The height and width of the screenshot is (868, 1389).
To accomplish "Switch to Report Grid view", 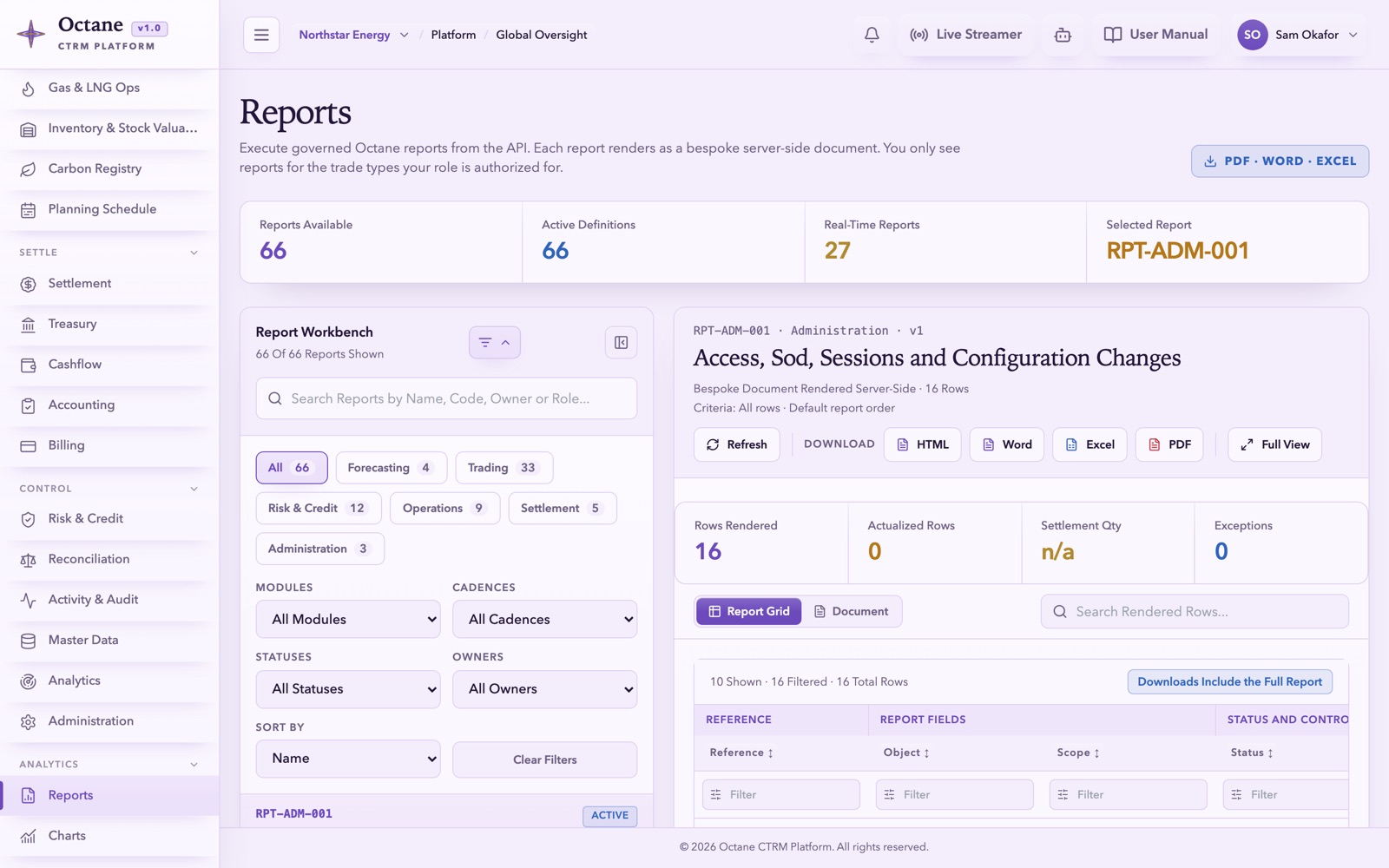I will (749, 611).
